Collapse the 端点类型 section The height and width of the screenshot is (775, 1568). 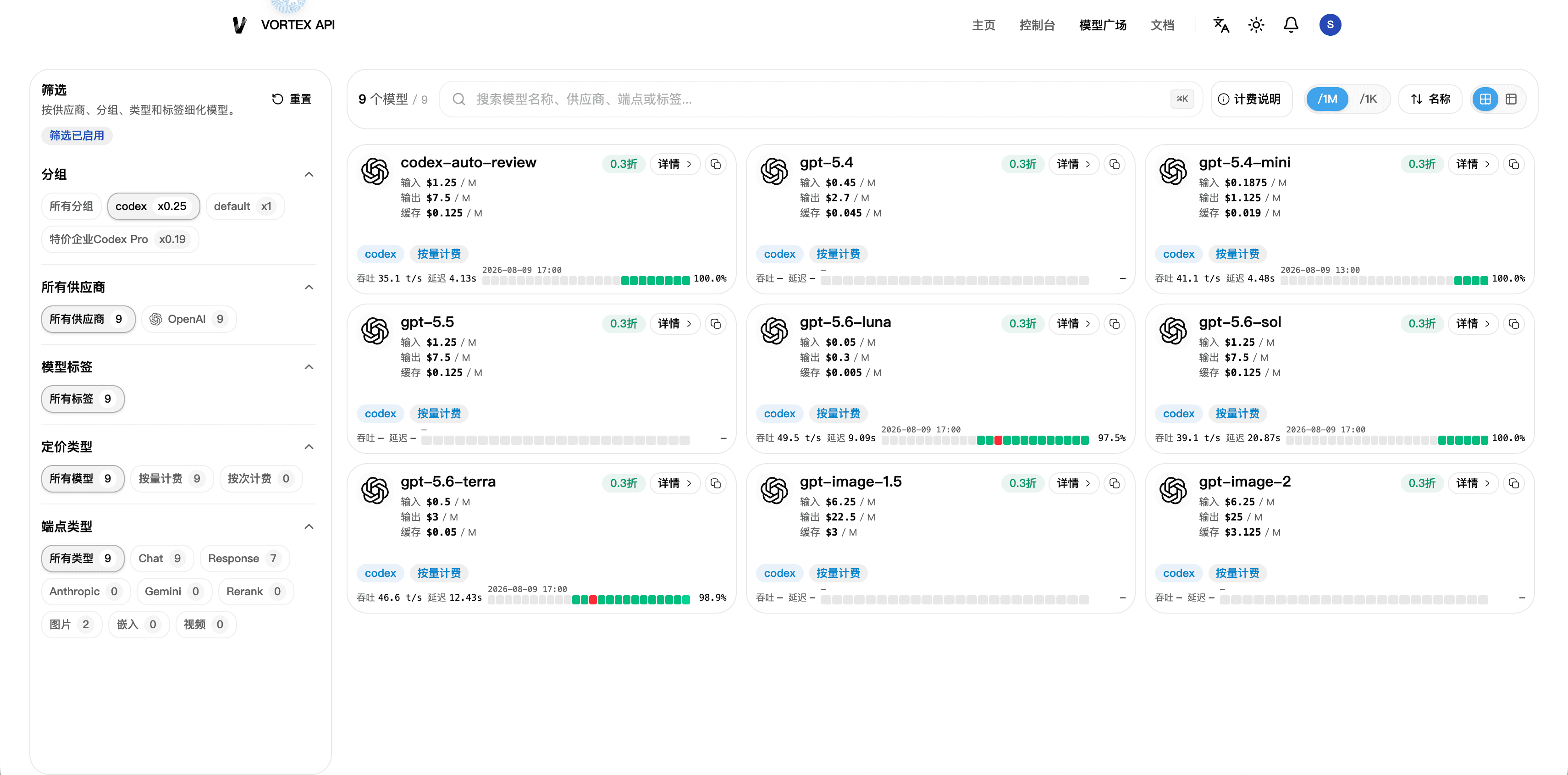click(x=309, y=526)
